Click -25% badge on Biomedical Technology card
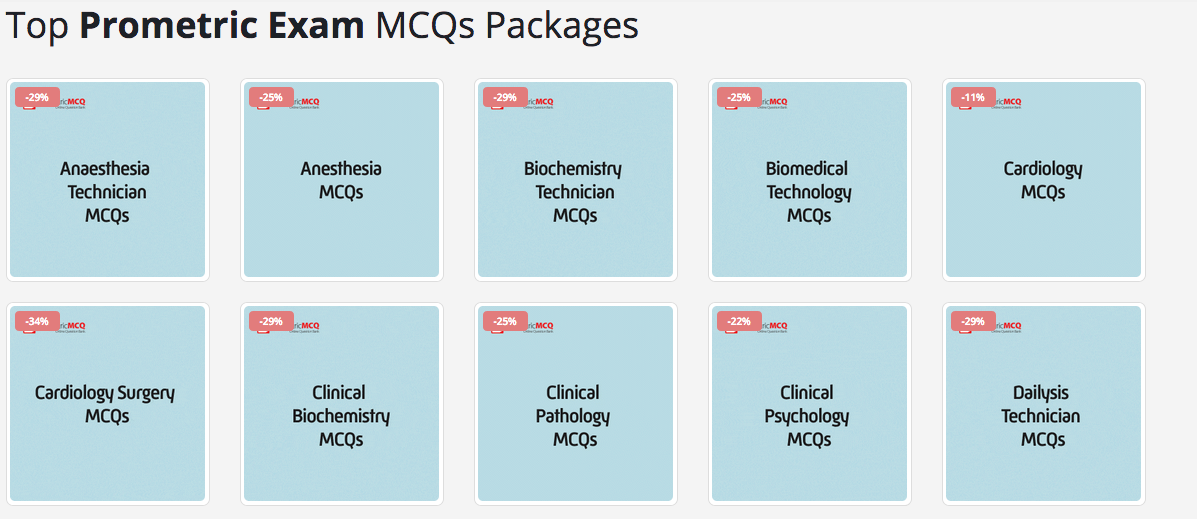The width and height of the screenshot is (1197, 519). 739,97
